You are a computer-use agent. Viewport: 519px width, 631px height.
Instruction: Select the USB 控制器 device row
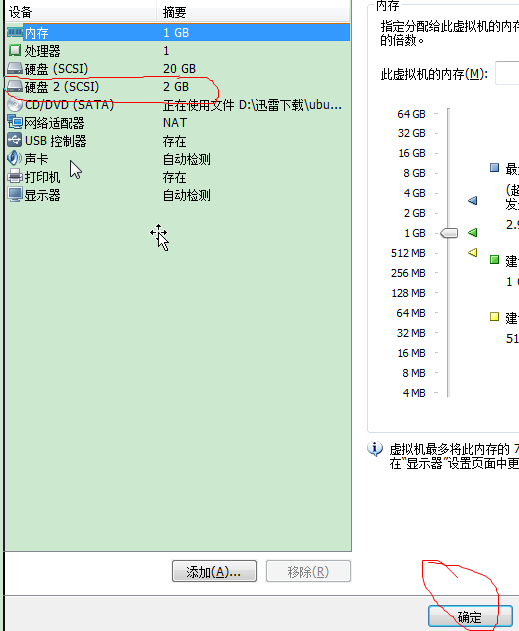(178, 140)
